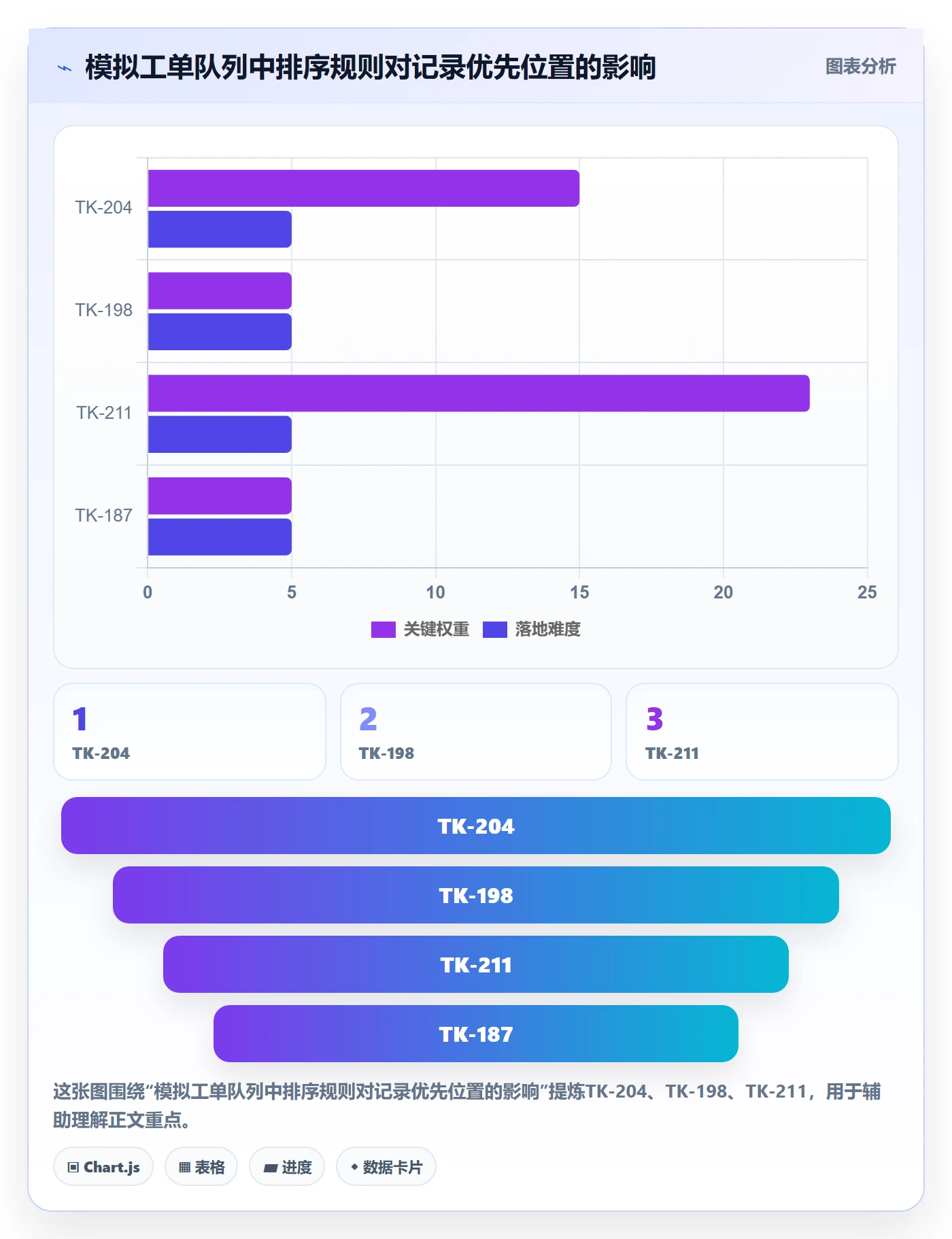Click the 落地难度 legend text

(x=547, y=629)
